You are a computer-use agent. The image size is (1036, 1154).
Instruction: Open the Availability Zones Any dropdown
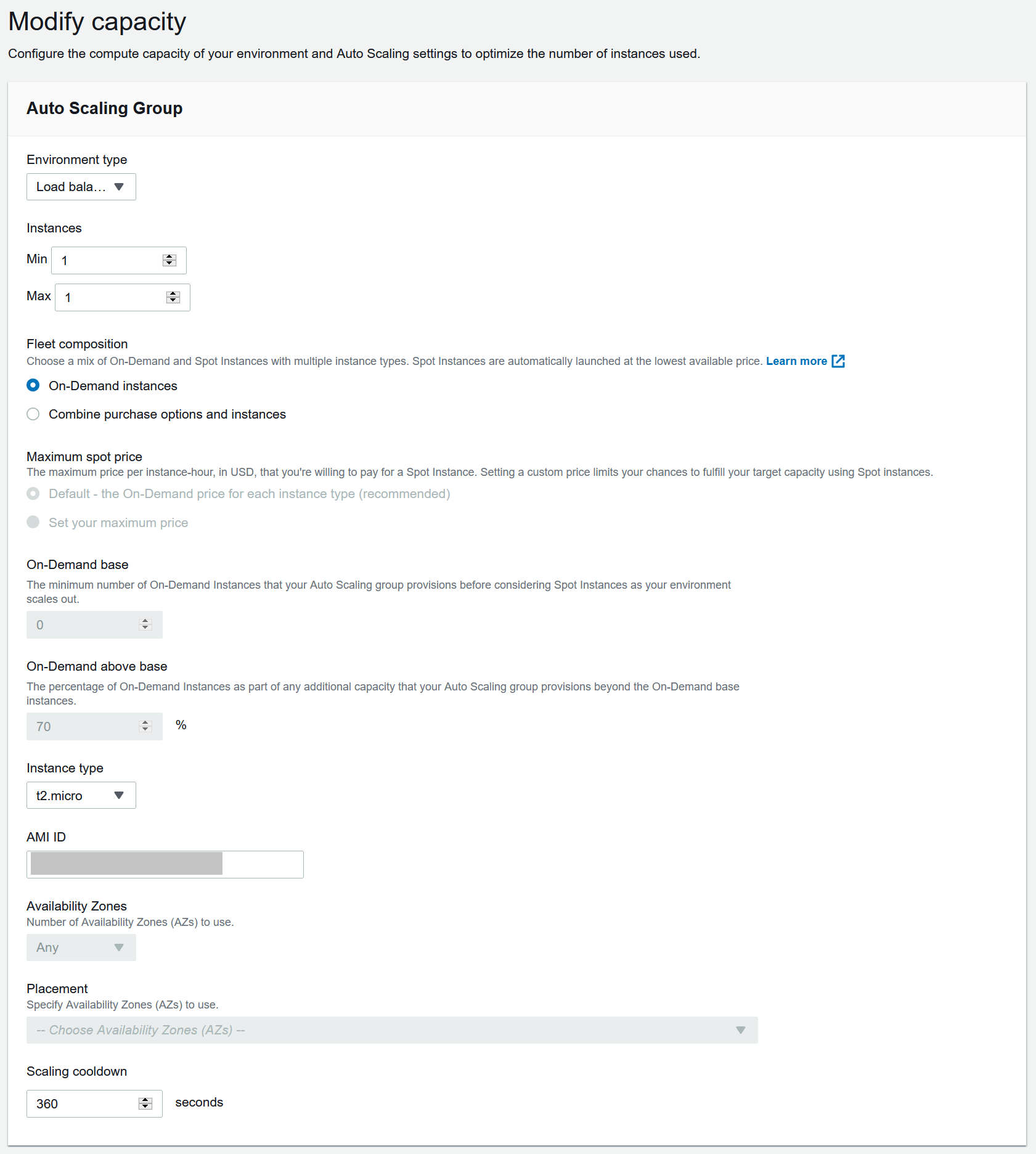[x=81, y=947]
